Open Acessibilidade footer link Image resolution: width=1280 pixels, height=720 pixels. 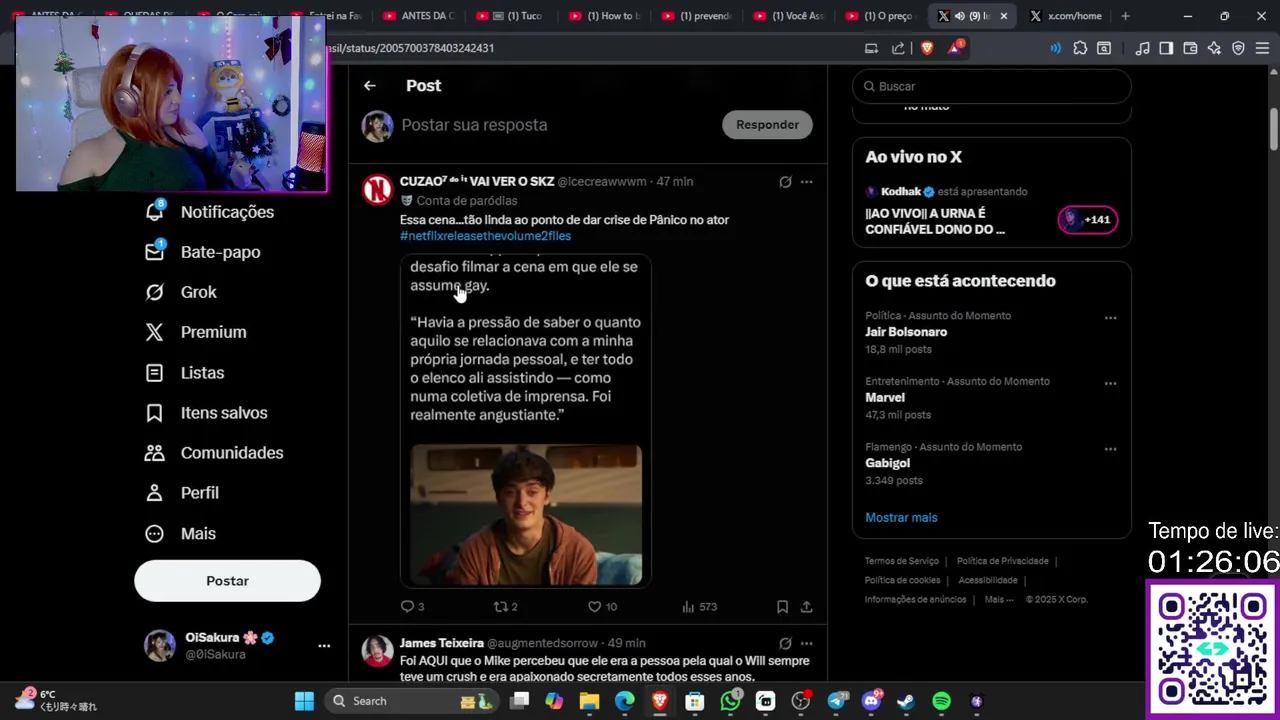[987, 580]
